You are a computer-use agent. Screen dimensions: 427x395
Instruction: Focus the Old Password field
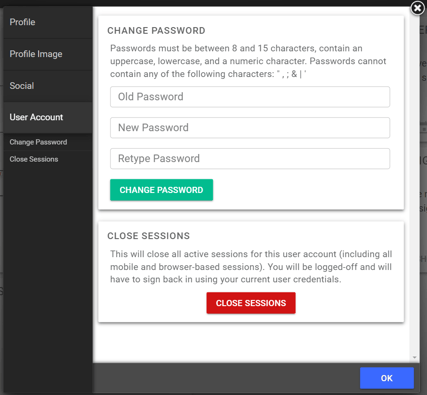[x=250, y=97]
